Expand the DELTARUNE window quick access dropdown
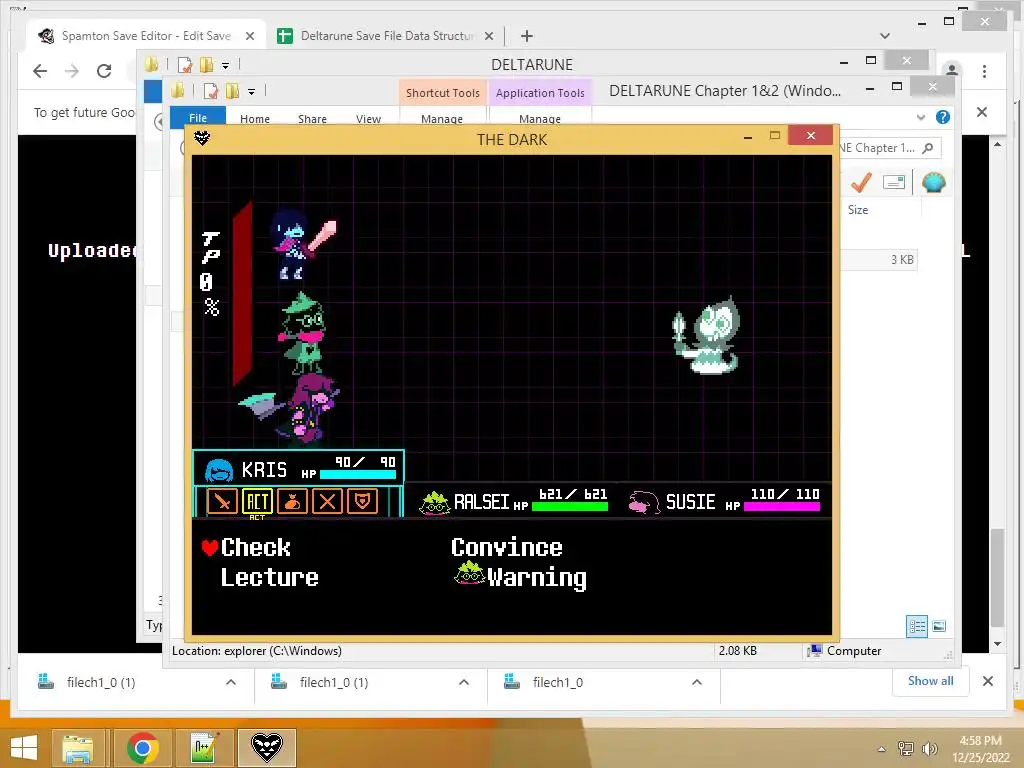Screen dimensions: 1024x768 (225, 65)
